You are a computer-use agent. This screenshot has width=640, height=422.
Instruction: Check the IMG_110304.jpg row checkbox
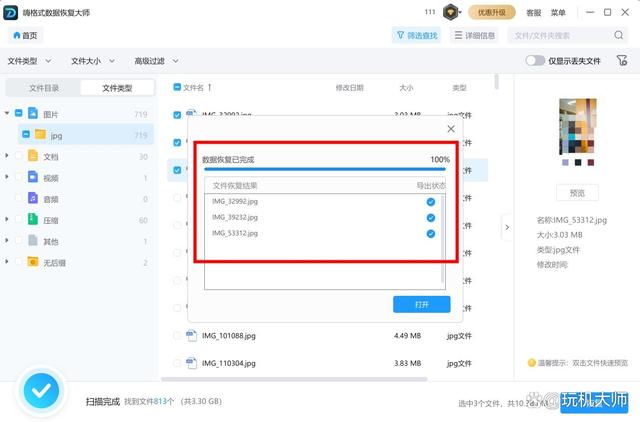pos(177,363)
